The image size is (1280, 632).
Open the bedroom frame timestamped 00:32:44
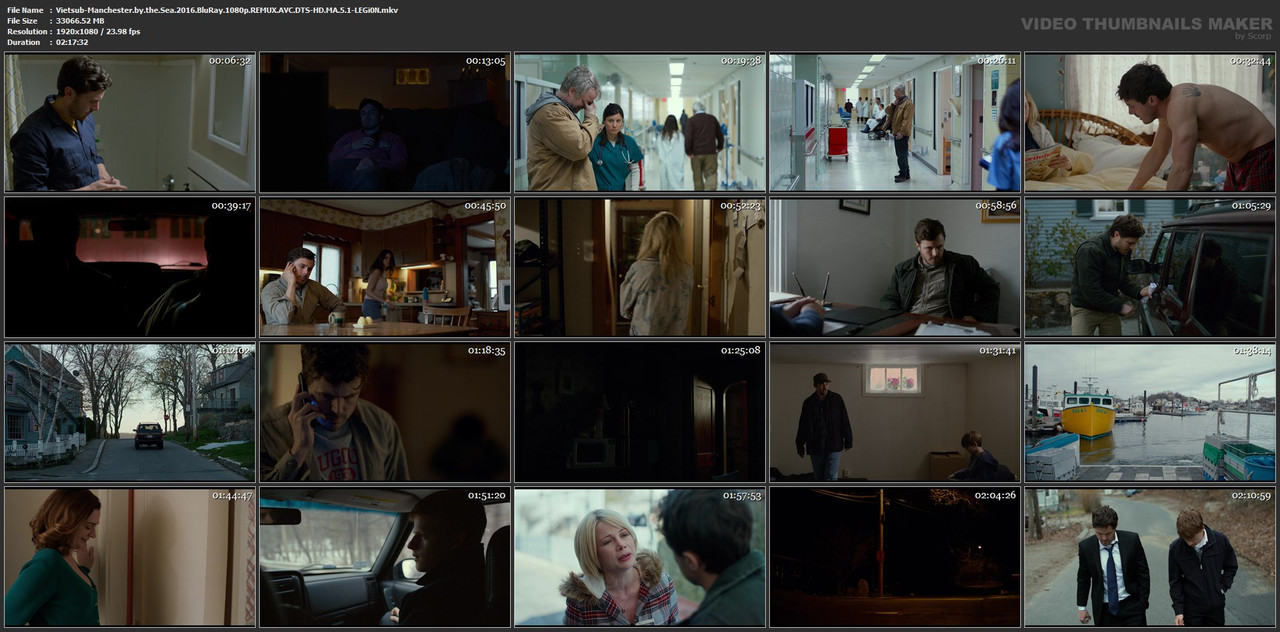[x=1150, y=122]
